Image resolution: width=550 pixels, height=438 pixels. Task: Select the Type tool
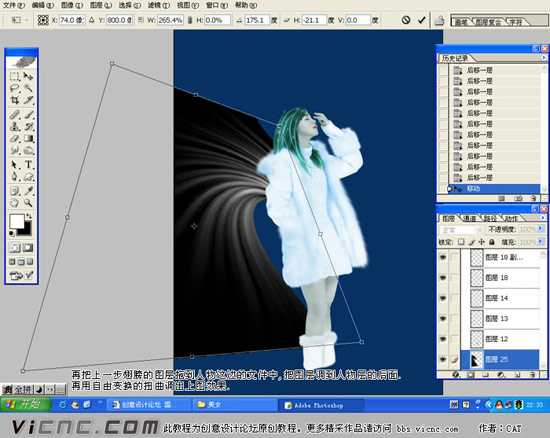pos(28,164)
